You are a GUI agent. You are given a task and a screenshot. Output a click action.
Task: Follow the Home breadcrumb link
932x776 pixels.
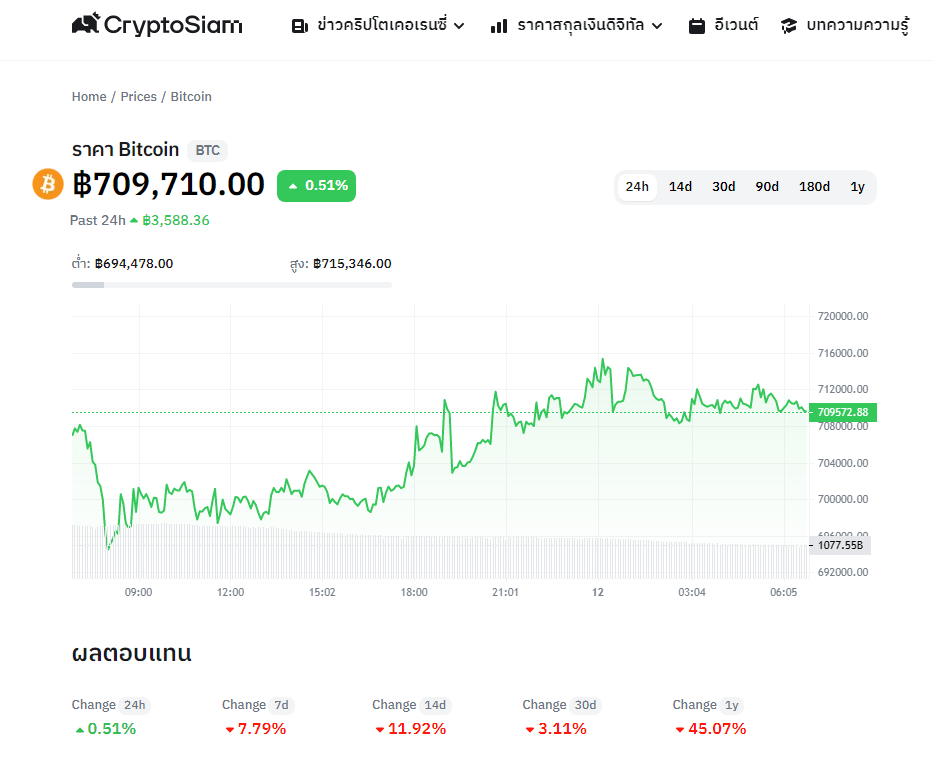(x=89, y=97)
